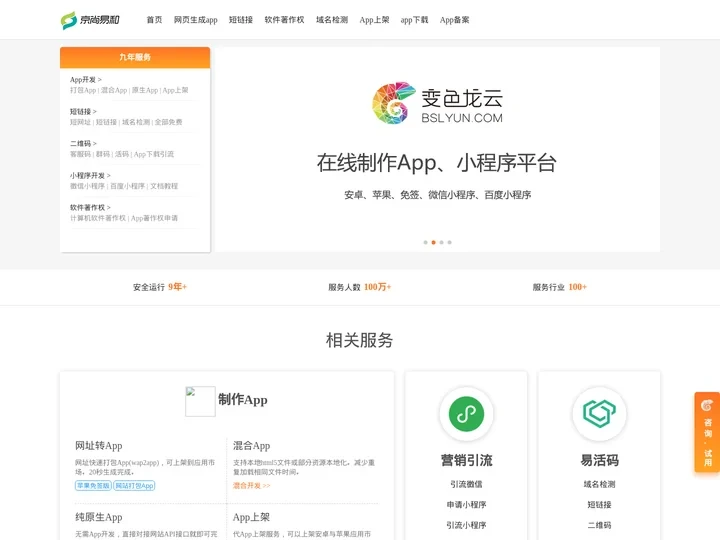Open the 微信小程序 sidebar link
This screenshot has width=720, height=540.
click(87, 186)
